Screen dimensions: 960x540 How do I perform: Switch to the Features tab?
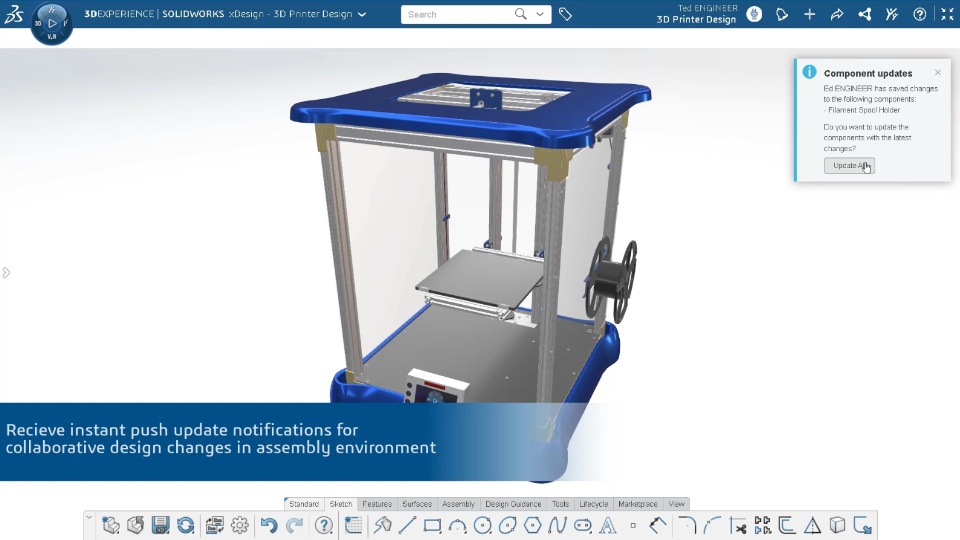pyautogui.click(x=377, y=504)
